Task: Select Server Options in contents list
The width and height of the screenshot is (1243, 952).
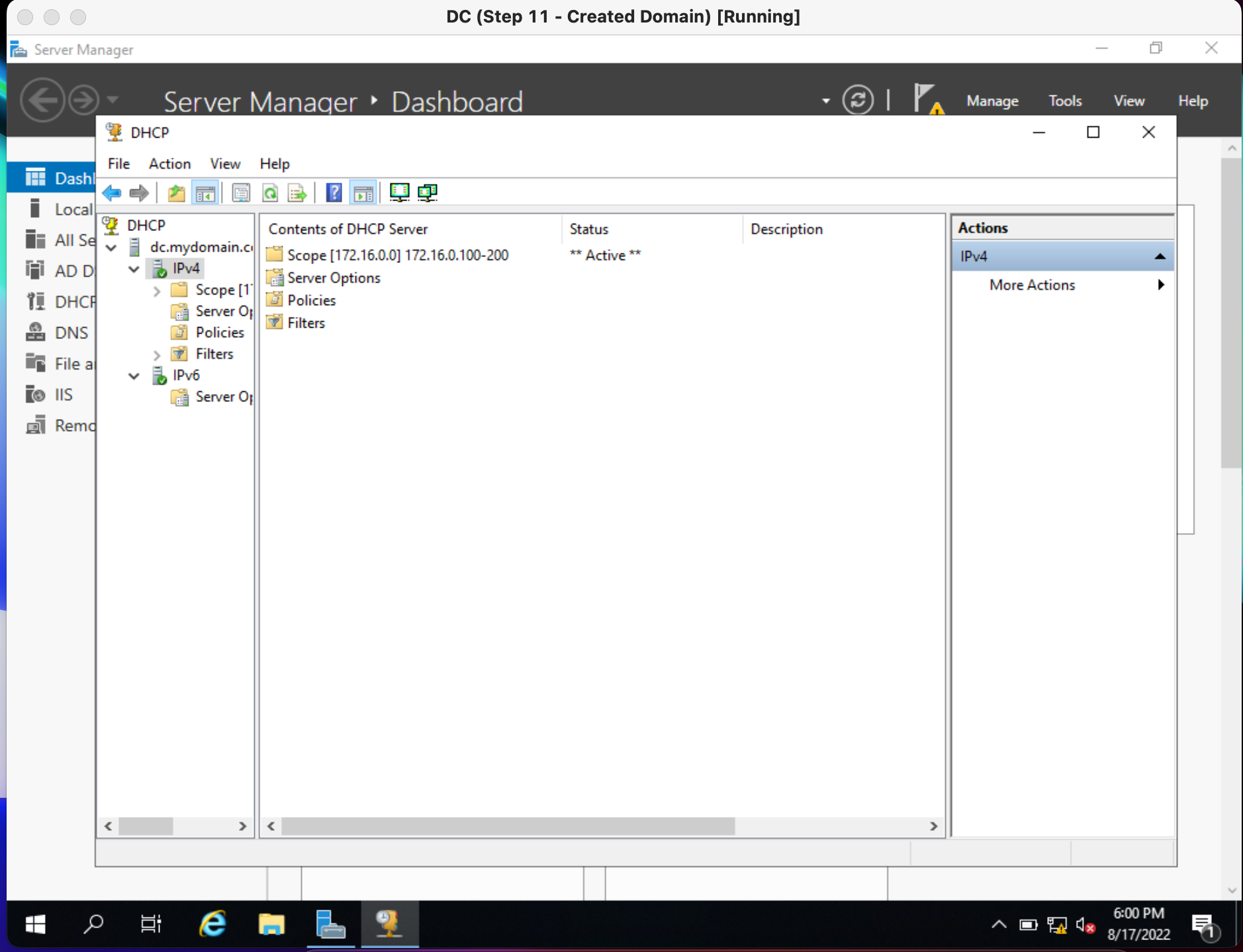Action: pos(334,278)
